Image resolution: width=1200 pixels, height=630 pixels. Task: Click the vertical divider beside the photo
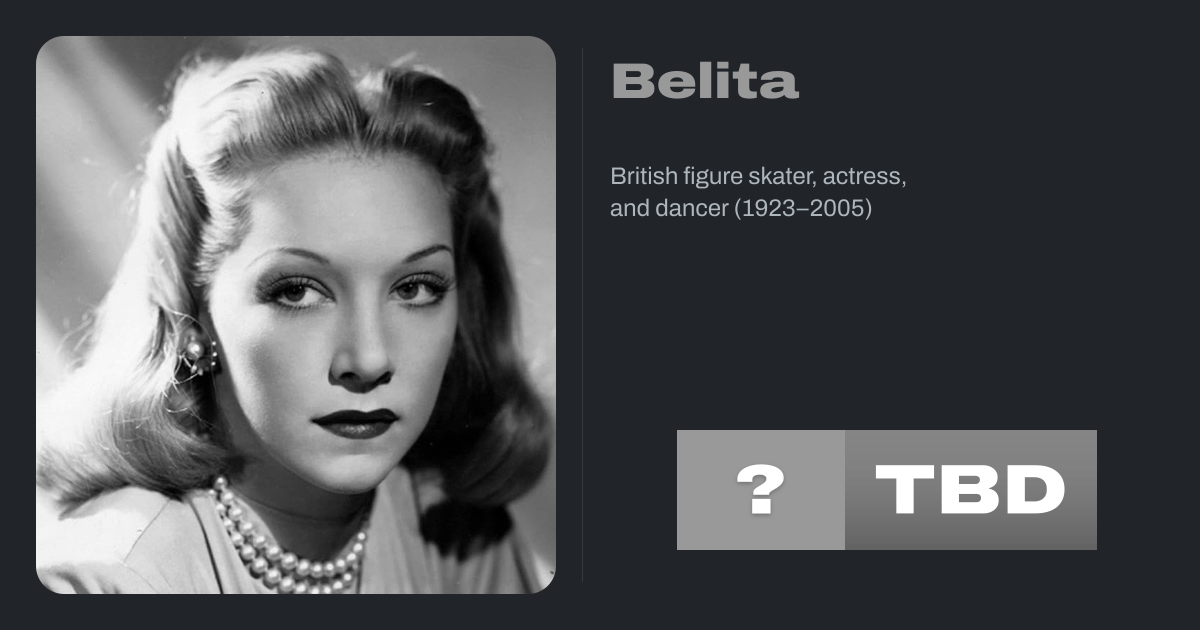[583, 315]
